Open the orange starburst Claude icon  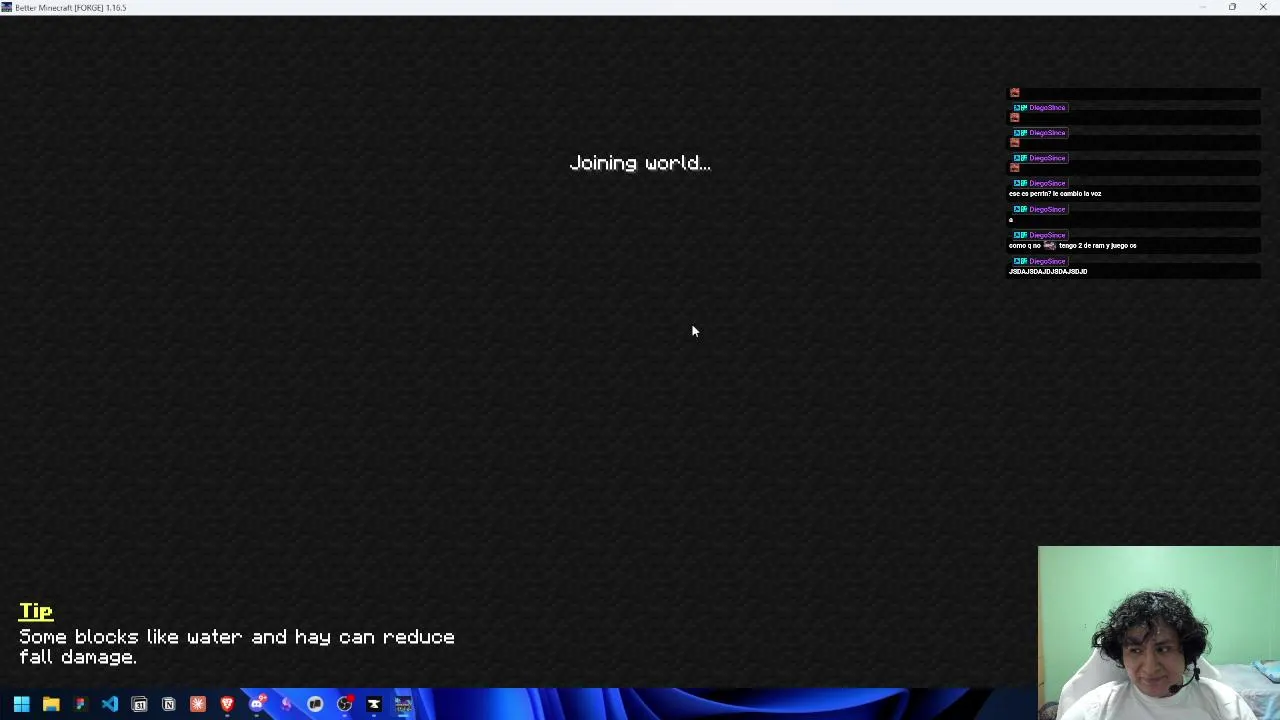tap(198, 704)
